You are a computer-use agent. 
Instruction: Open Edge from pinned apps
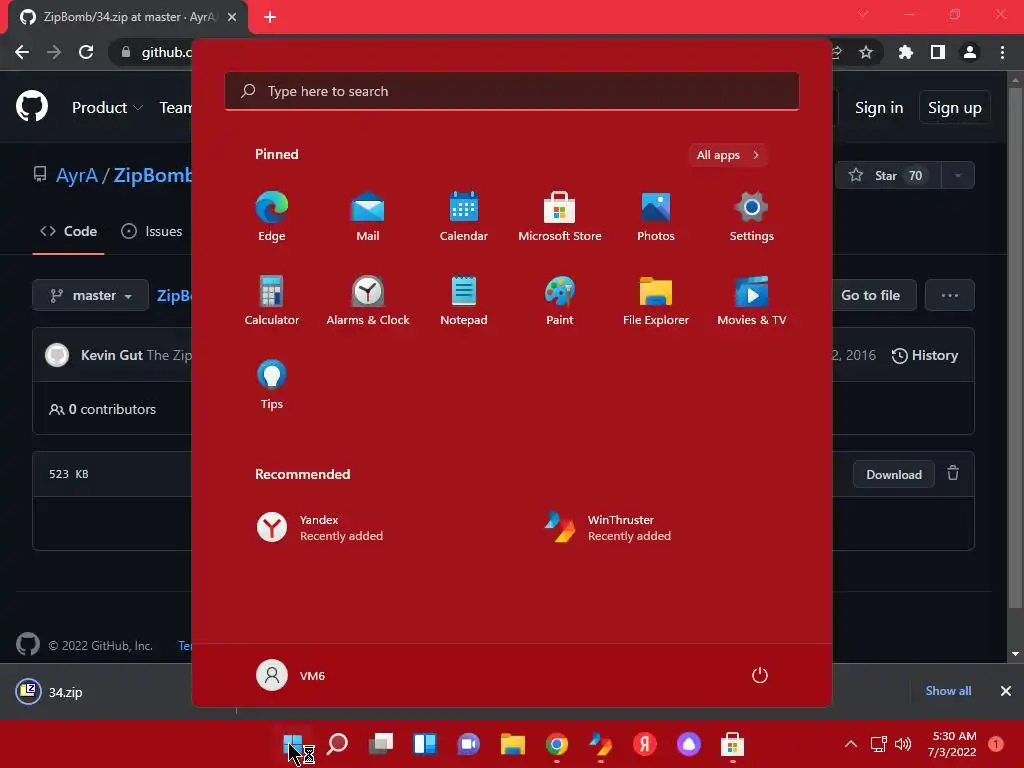(272, 217)
